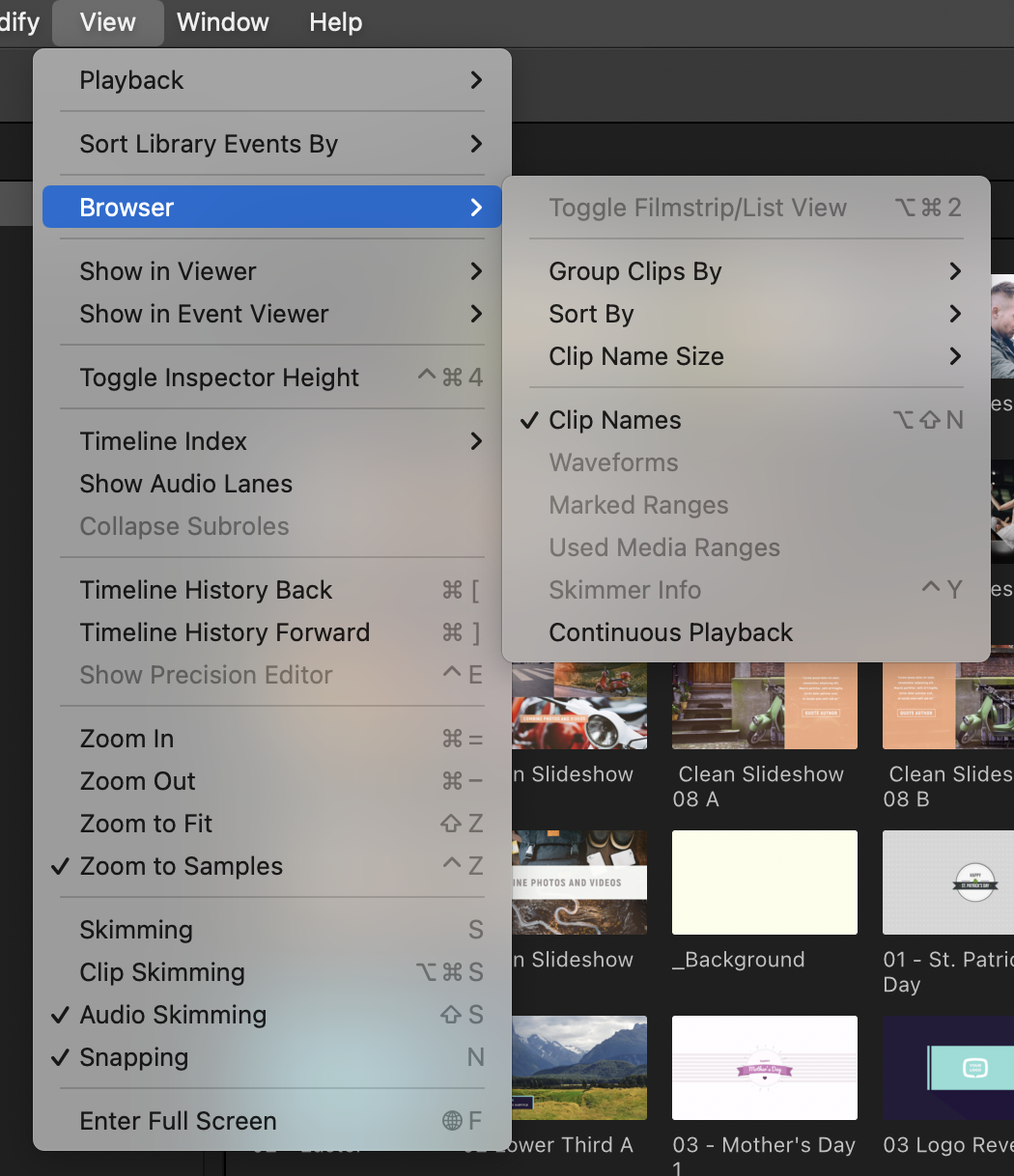Select Timeline Index from View menu
Viewport: 1014px width, 1176px height.
pyautogui.click(x=163, y=441)
